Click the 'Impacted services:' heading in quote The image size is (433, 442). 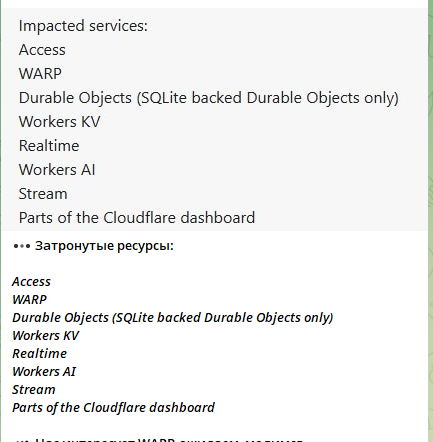(x=83, y=26)
